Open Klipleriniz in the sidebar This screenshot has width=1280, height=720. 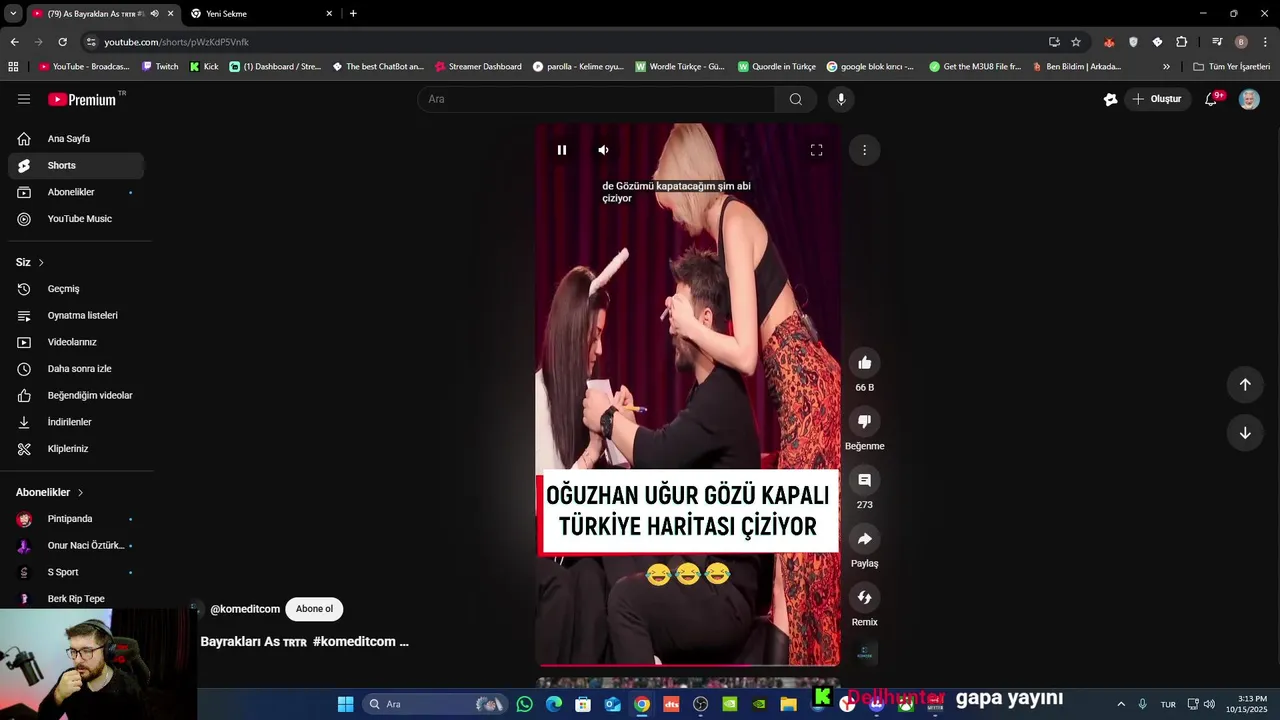click(76, 449)
